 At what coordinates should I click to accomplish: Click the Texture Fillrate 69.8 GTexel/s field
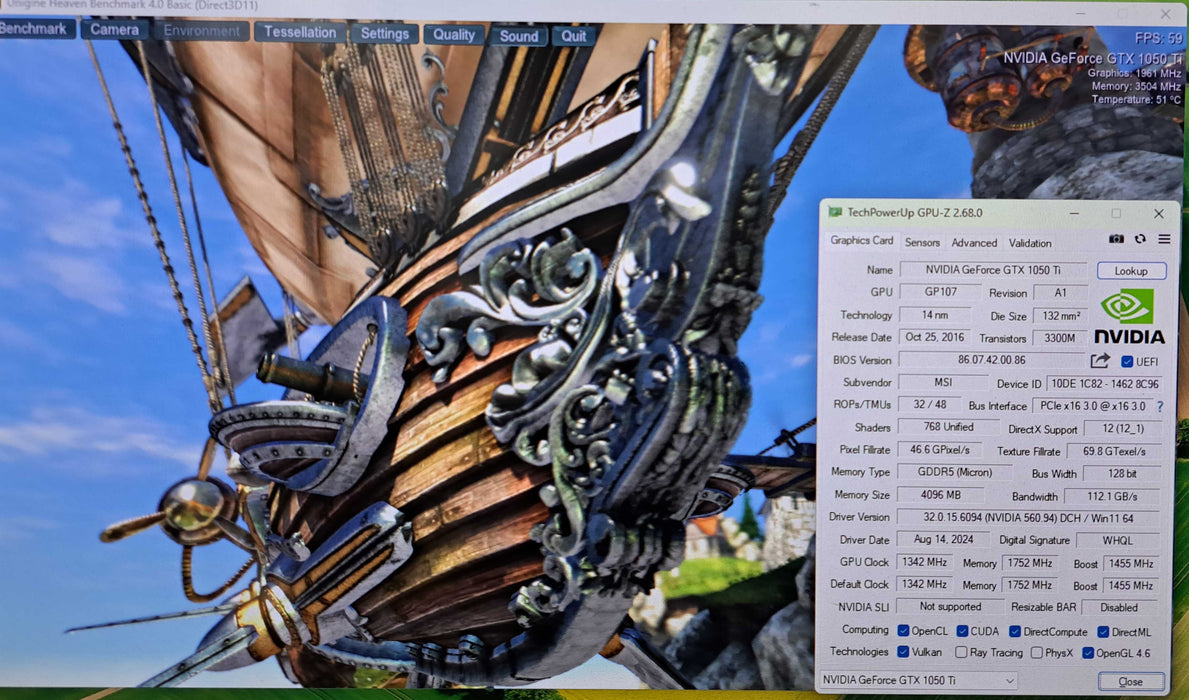1113,451
